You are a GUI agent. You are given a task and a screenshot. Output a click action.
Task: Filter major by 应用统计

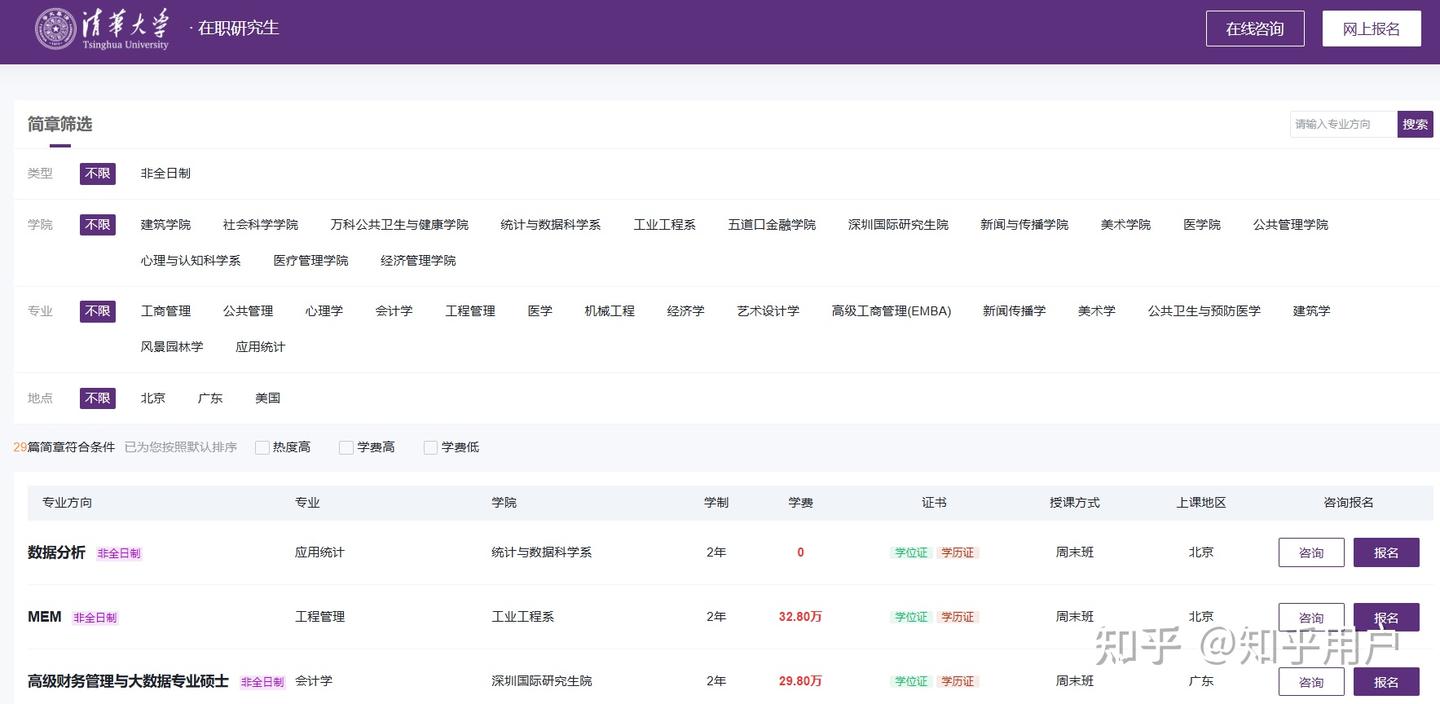(260, 347)
